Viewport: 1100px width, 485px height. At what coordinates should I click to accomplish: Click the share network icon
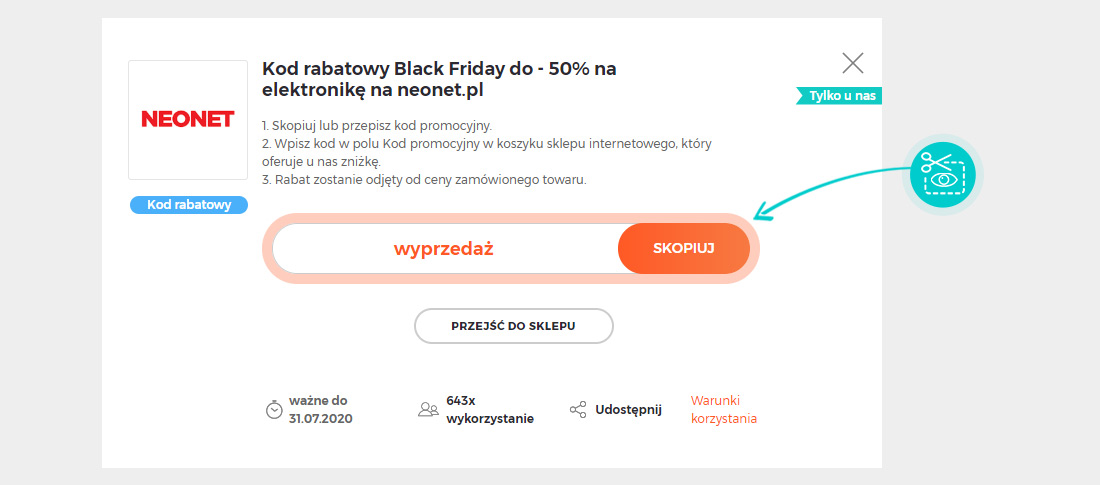(578, 410)
